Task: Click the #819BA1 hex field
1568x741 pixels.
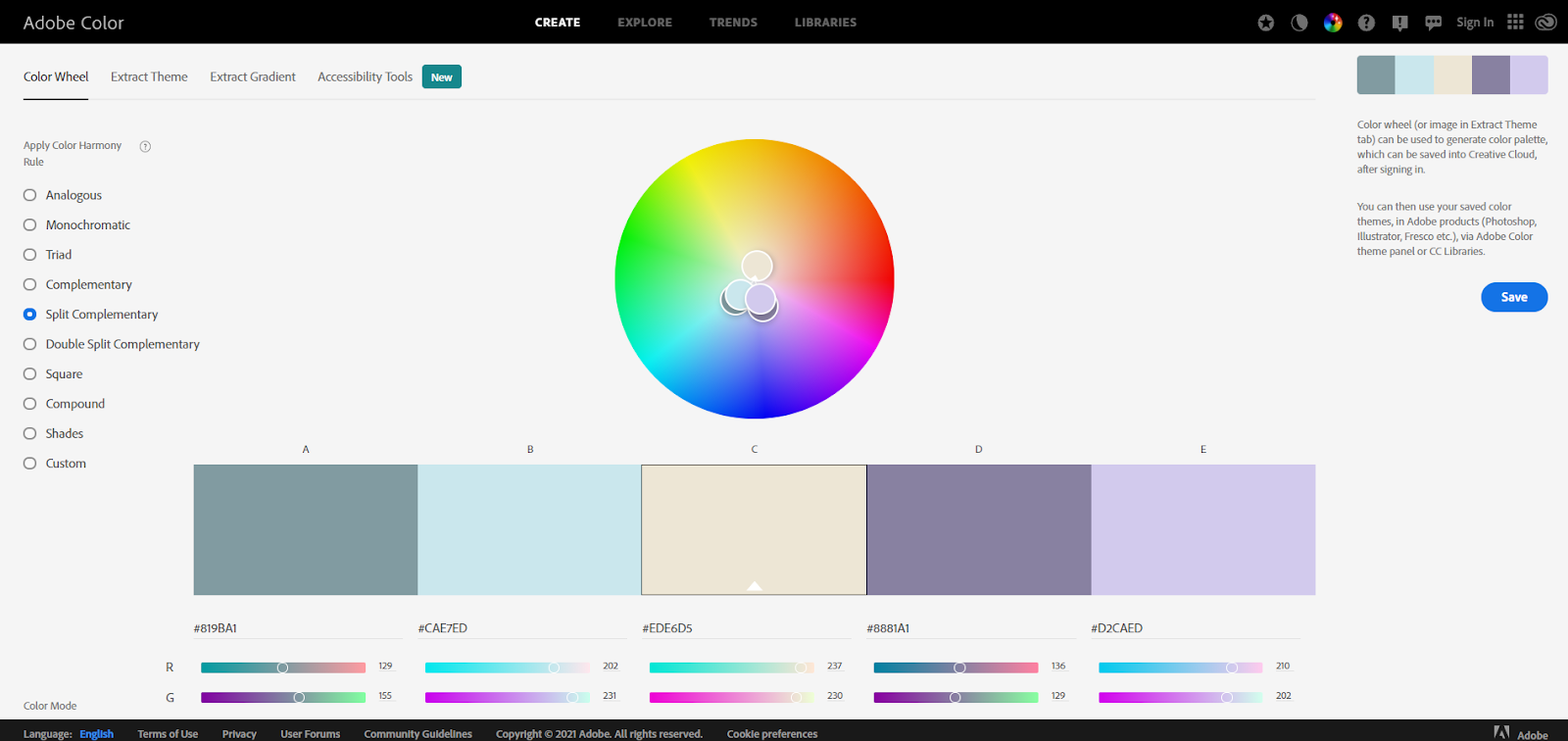Action: coord(298,628)
